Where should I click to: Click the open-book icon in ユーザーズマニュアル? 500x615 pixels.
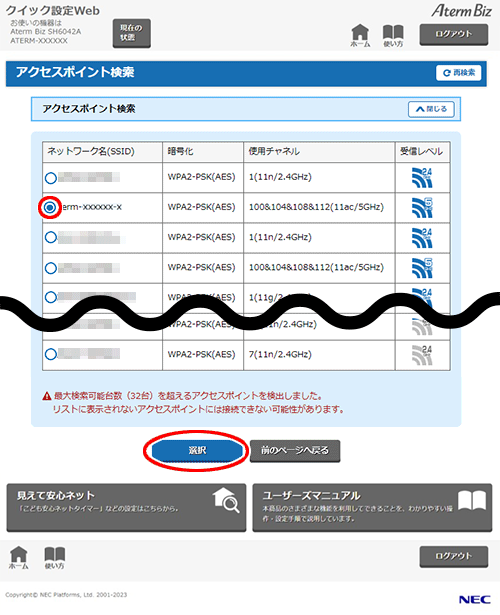coord(472,499)
